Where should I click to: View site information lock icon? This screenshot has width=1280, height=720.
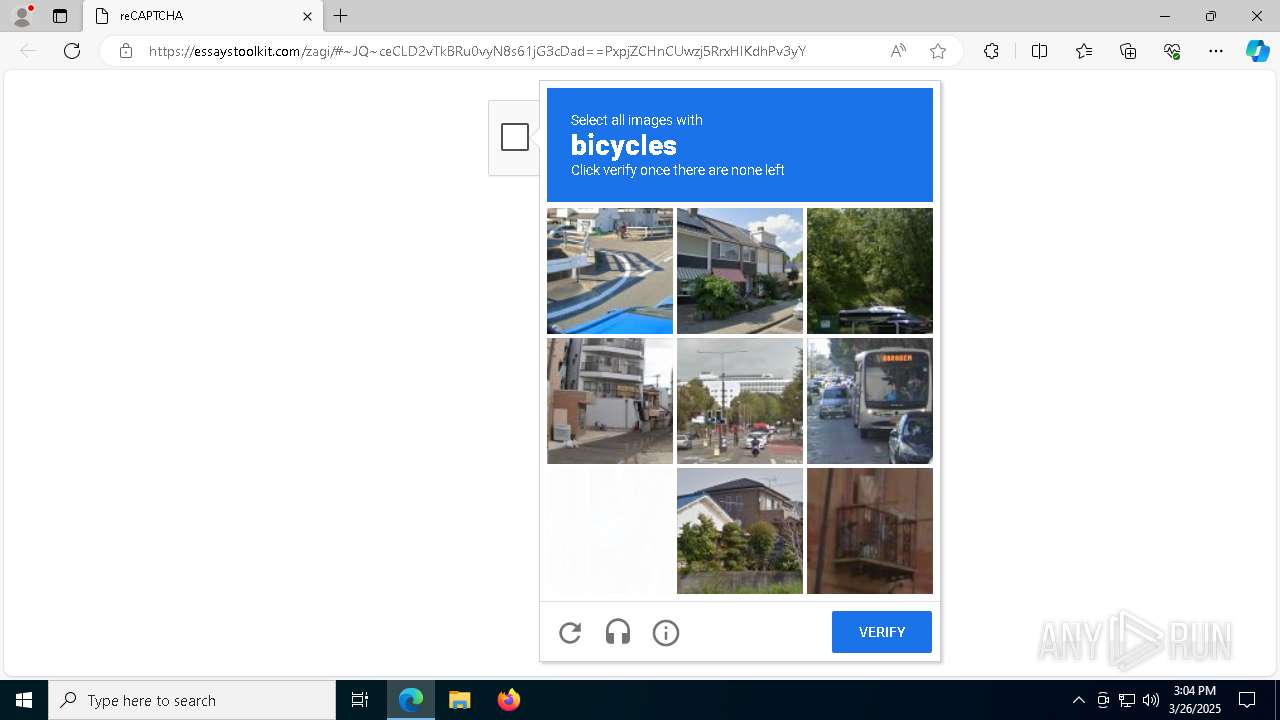(126, 51)
